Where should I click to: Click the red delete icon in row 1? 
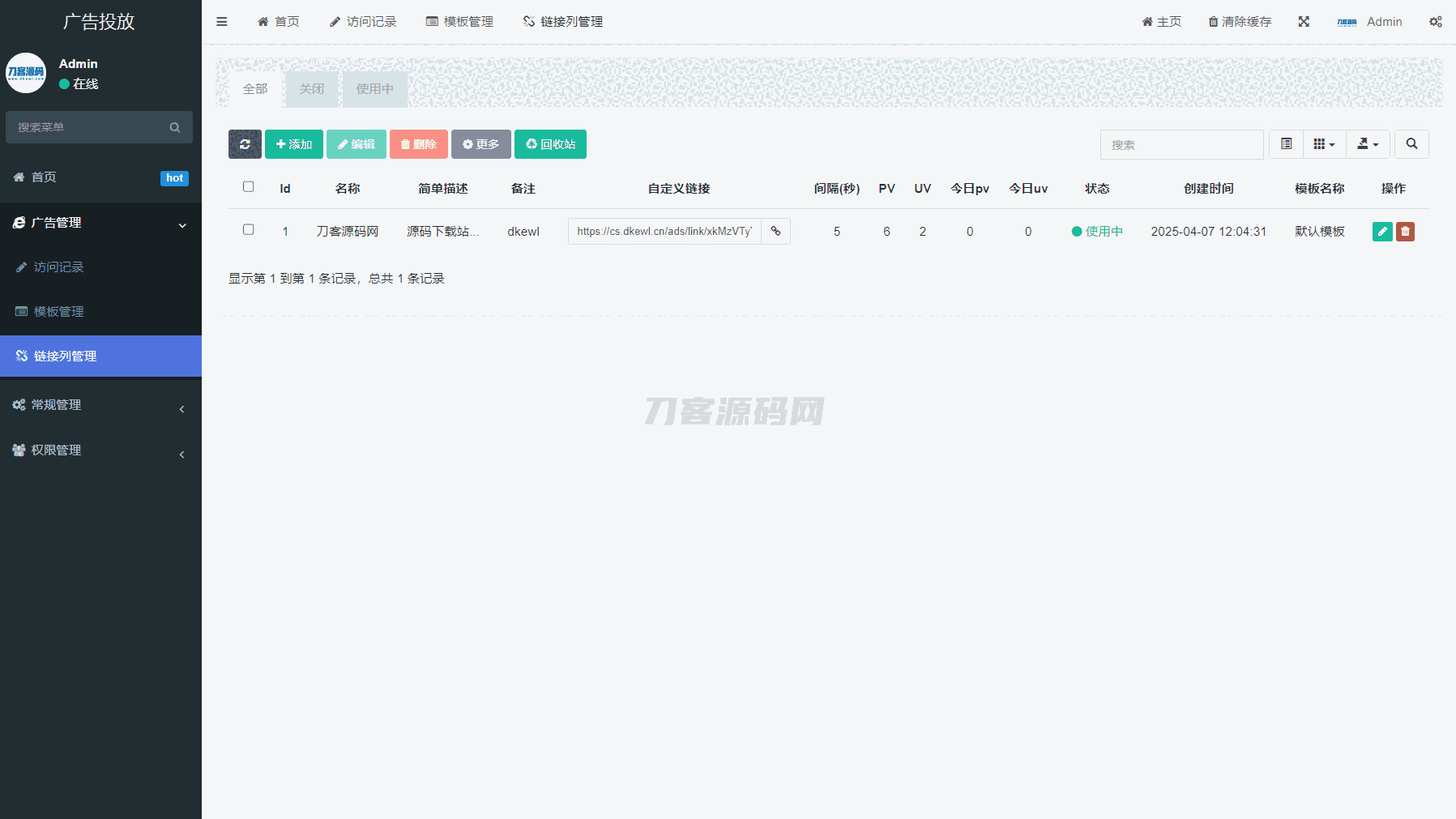pyautogui.click(x=1405, y=232)
